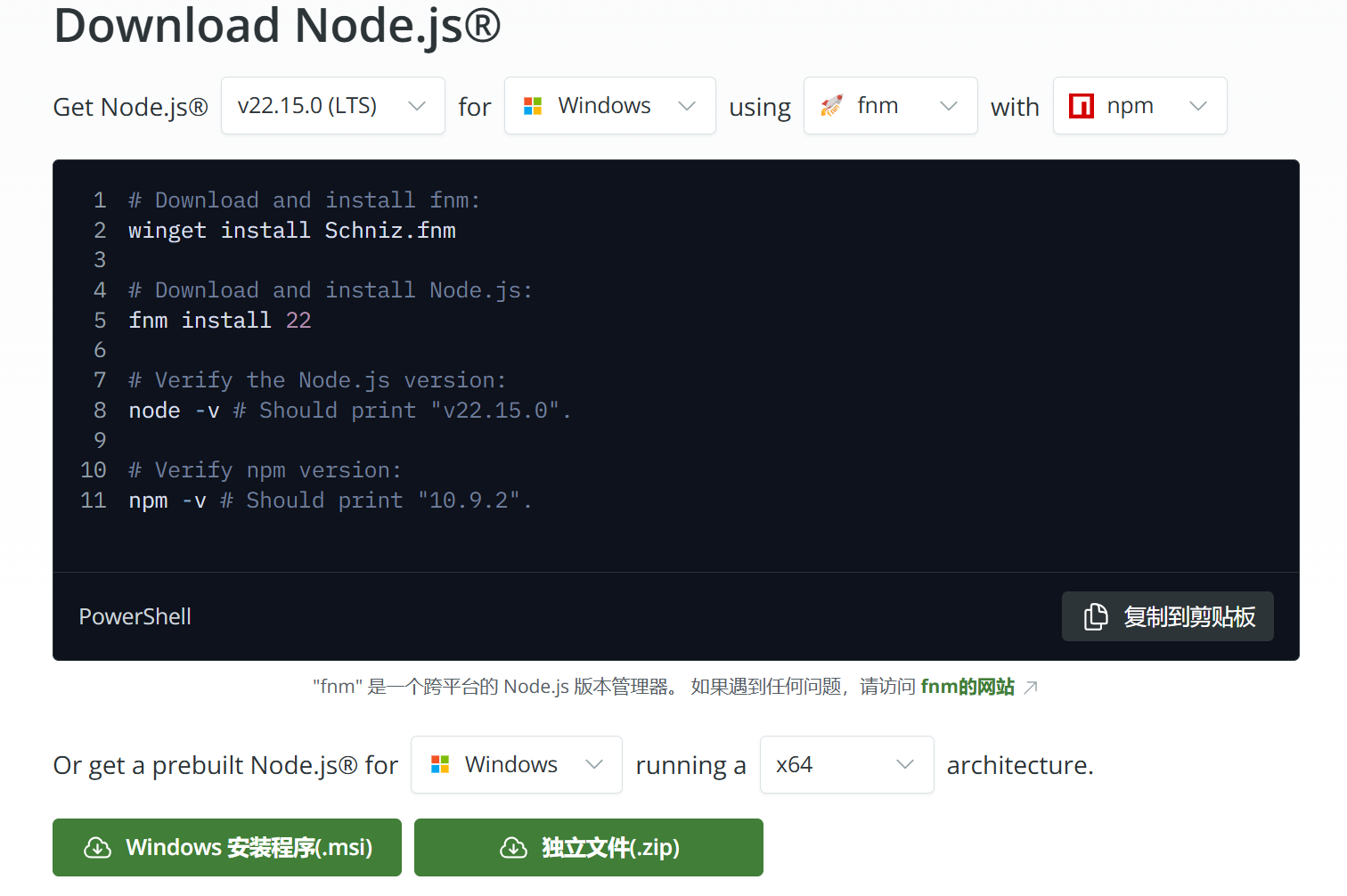Click the external link arrow after fnm的网站
The image size is (1347, 896).
(1031, 687)
